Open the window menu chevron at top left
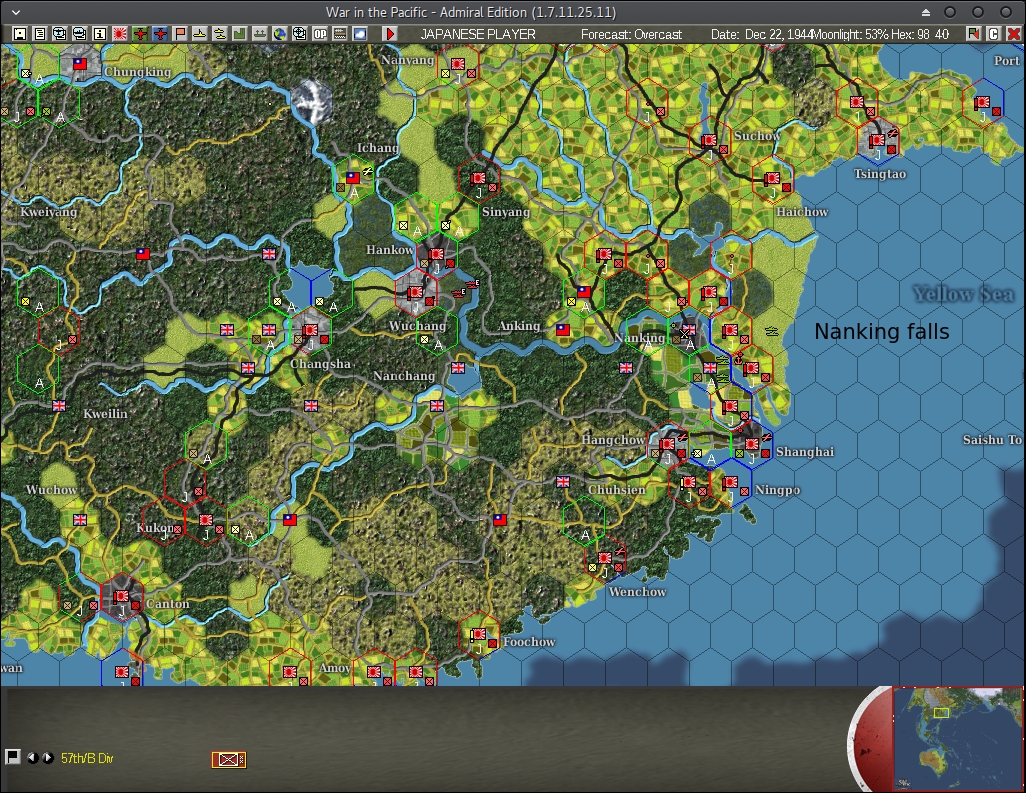Image resolution: width=1026 pixels, height=793 pixels. click(16, 12)
